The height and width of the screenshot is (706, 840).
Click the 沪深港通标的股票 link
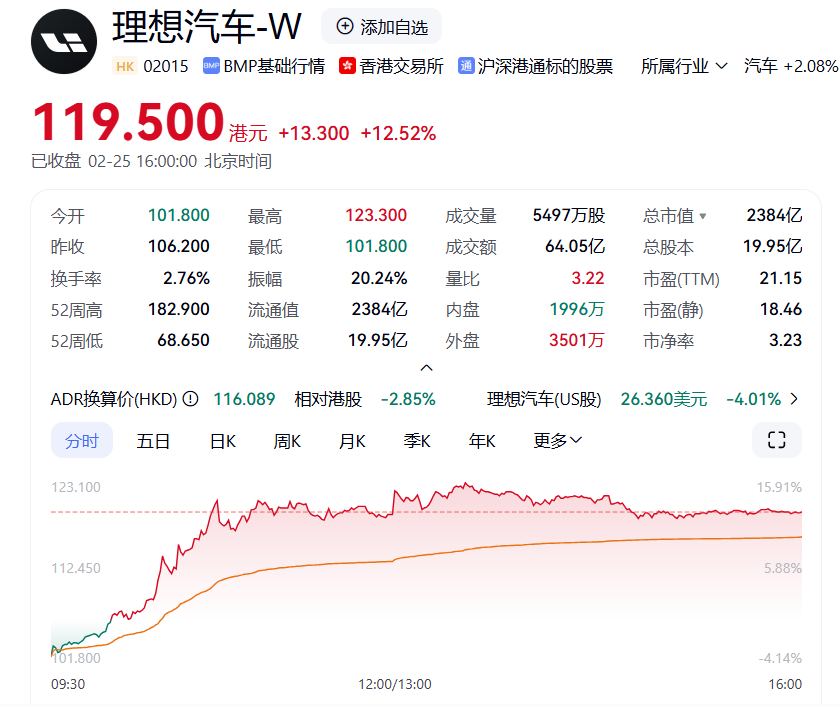pos(545,66)
